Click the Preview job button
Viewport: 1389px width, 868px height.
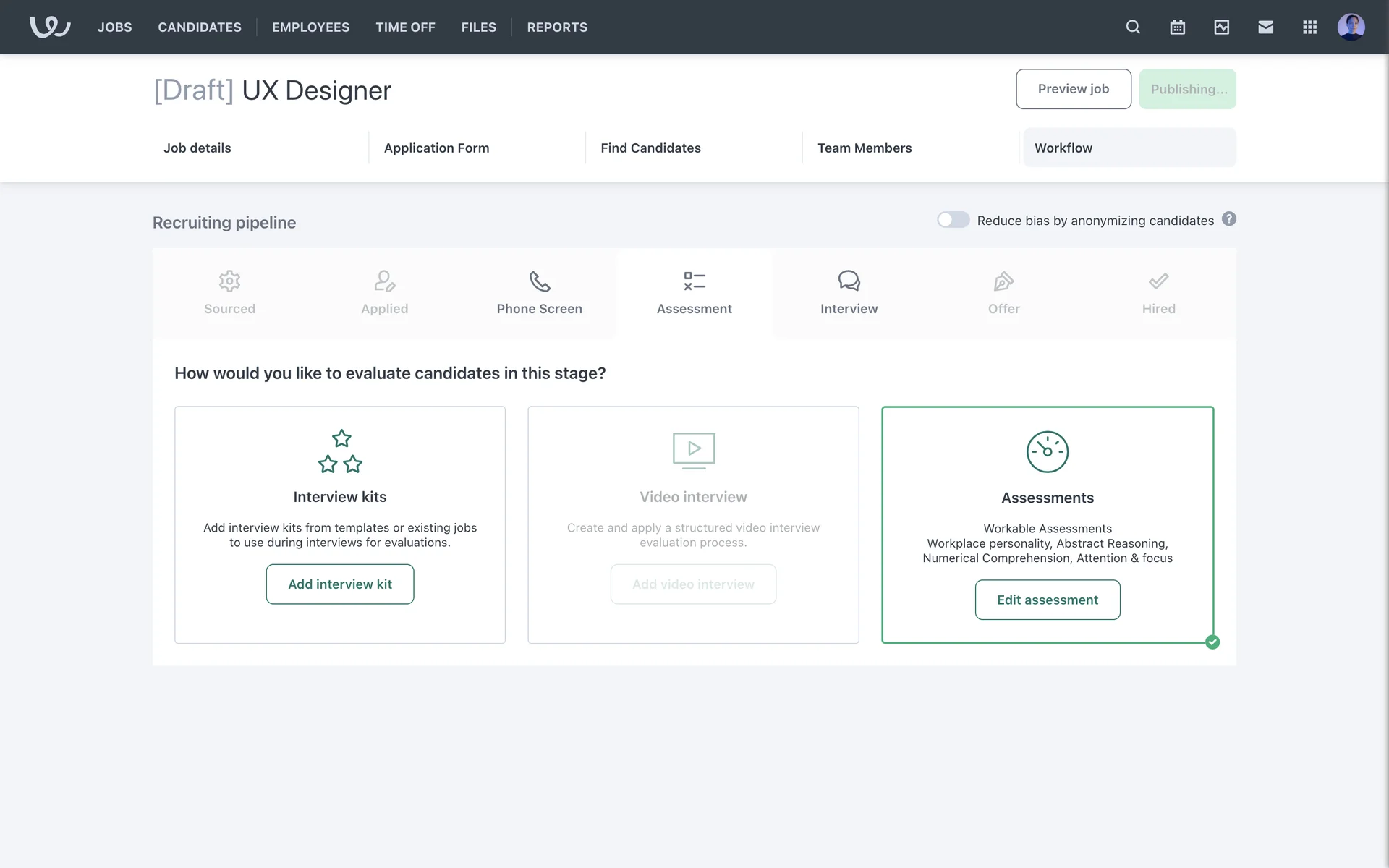click(x=1073, y=89)
